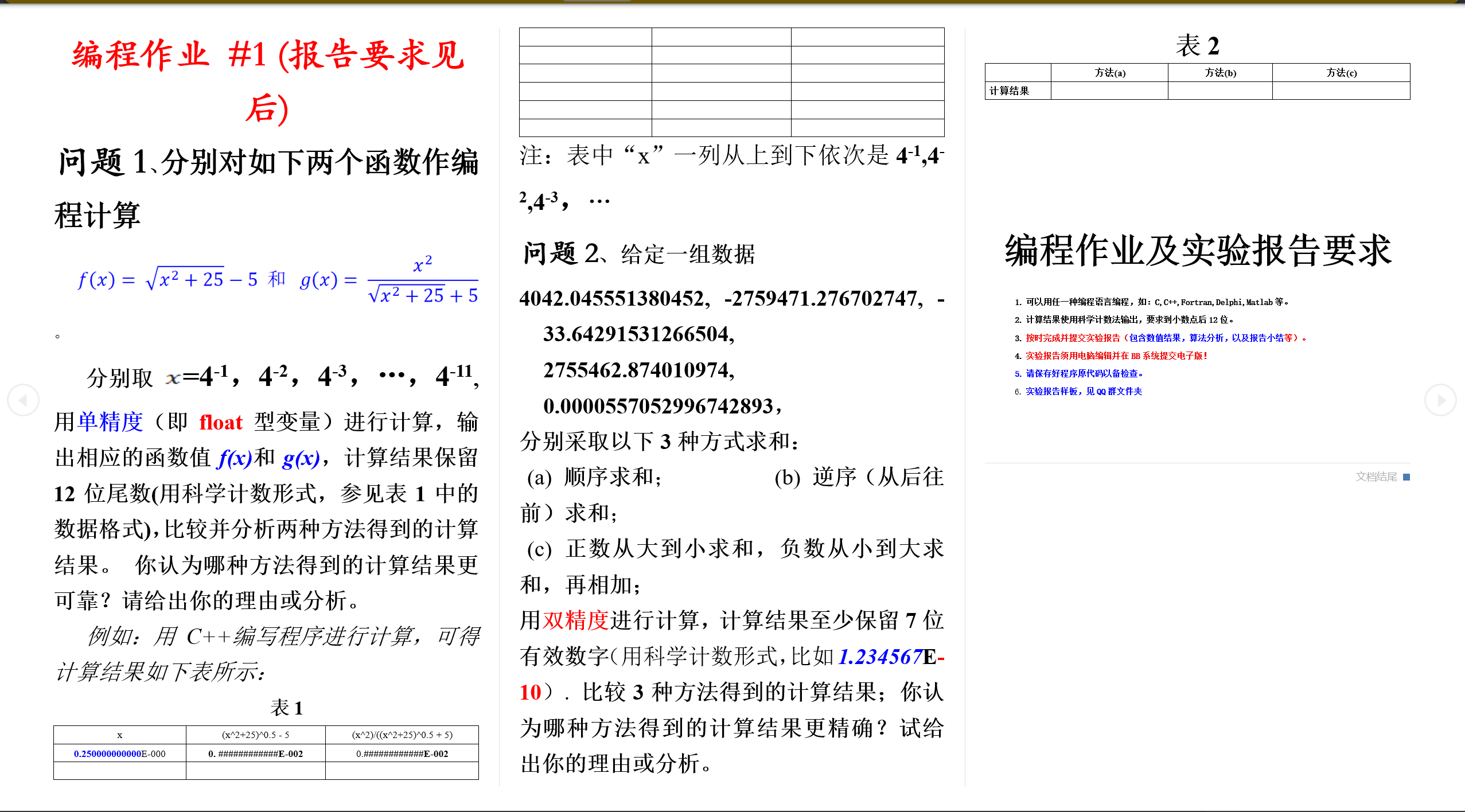Image resolution: width=1465 pixels, height=812 pixels.
Task: Click the table 1 header cell x
Action: coord(119,735)
